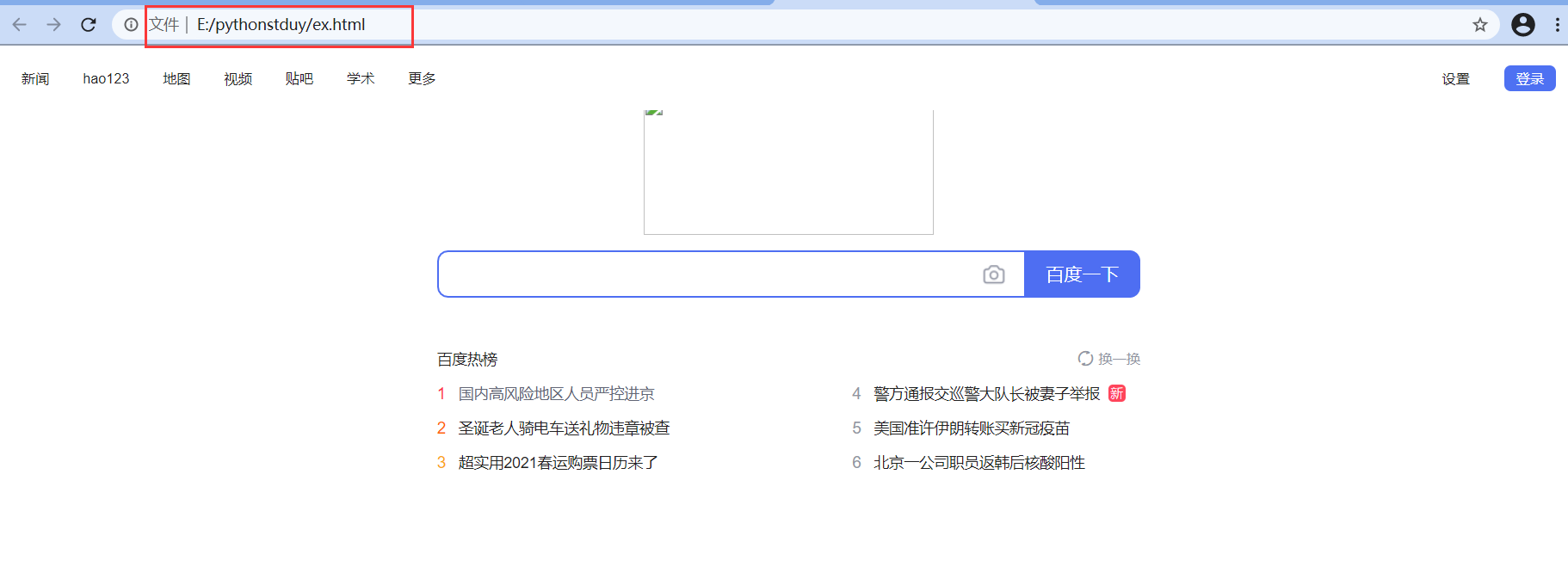Click the site info icon in address bar

(x=131, y=25)
